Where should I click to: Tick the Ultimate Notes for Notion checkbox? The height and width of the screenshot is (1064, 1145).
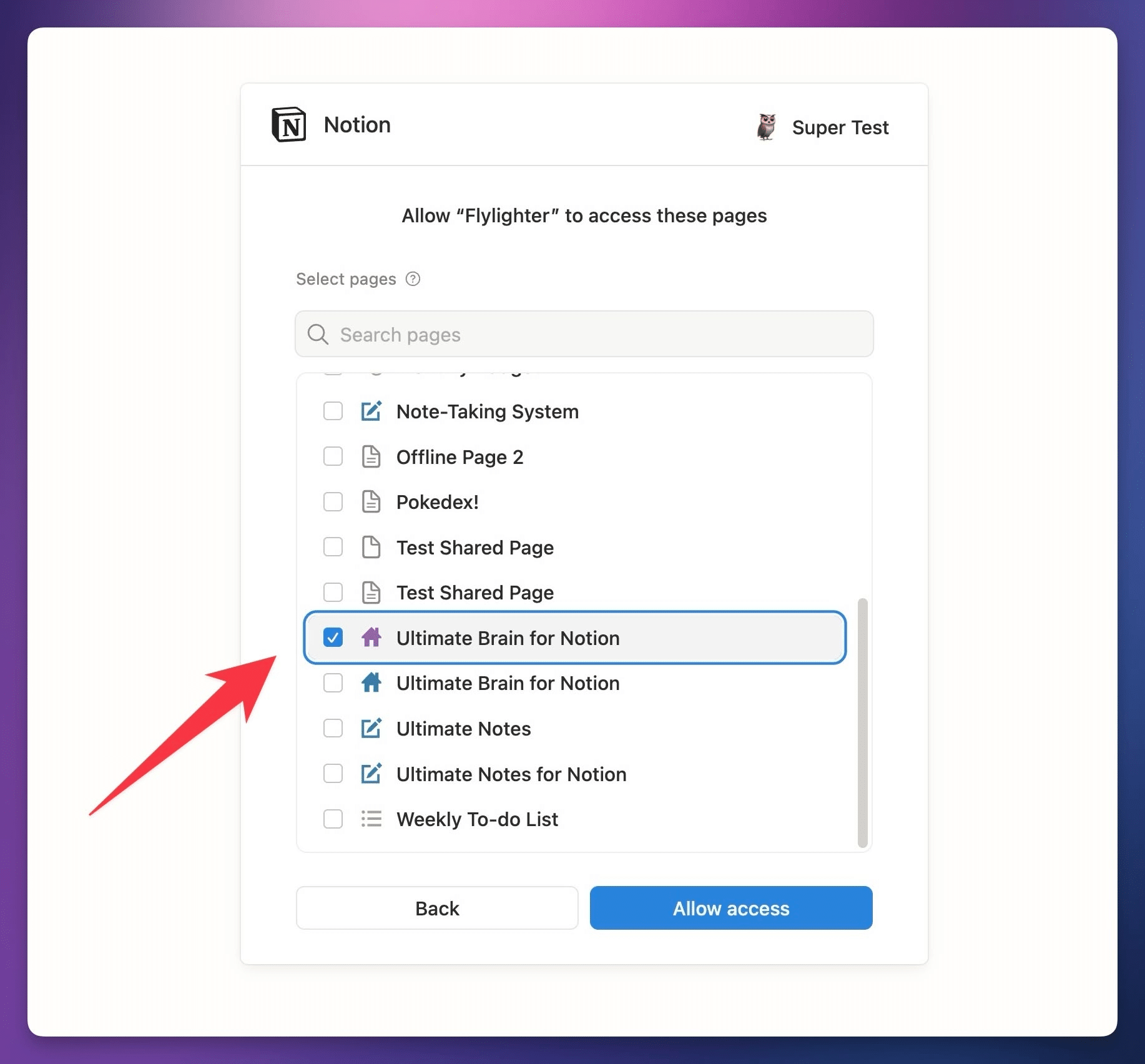coord(333,774)
